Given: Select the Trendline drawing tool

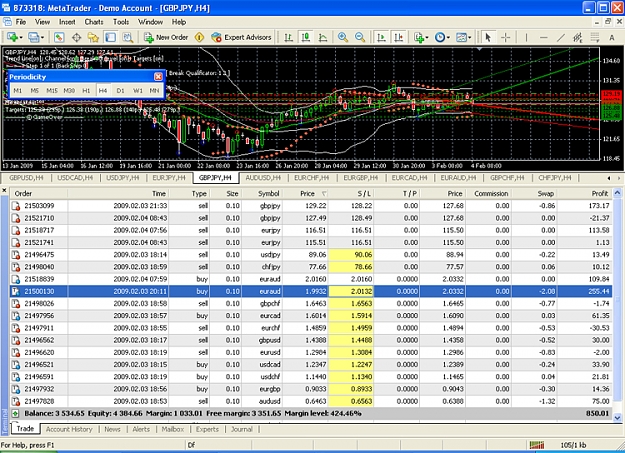Looking at the screenshot, I should click(x=561, y=37).
